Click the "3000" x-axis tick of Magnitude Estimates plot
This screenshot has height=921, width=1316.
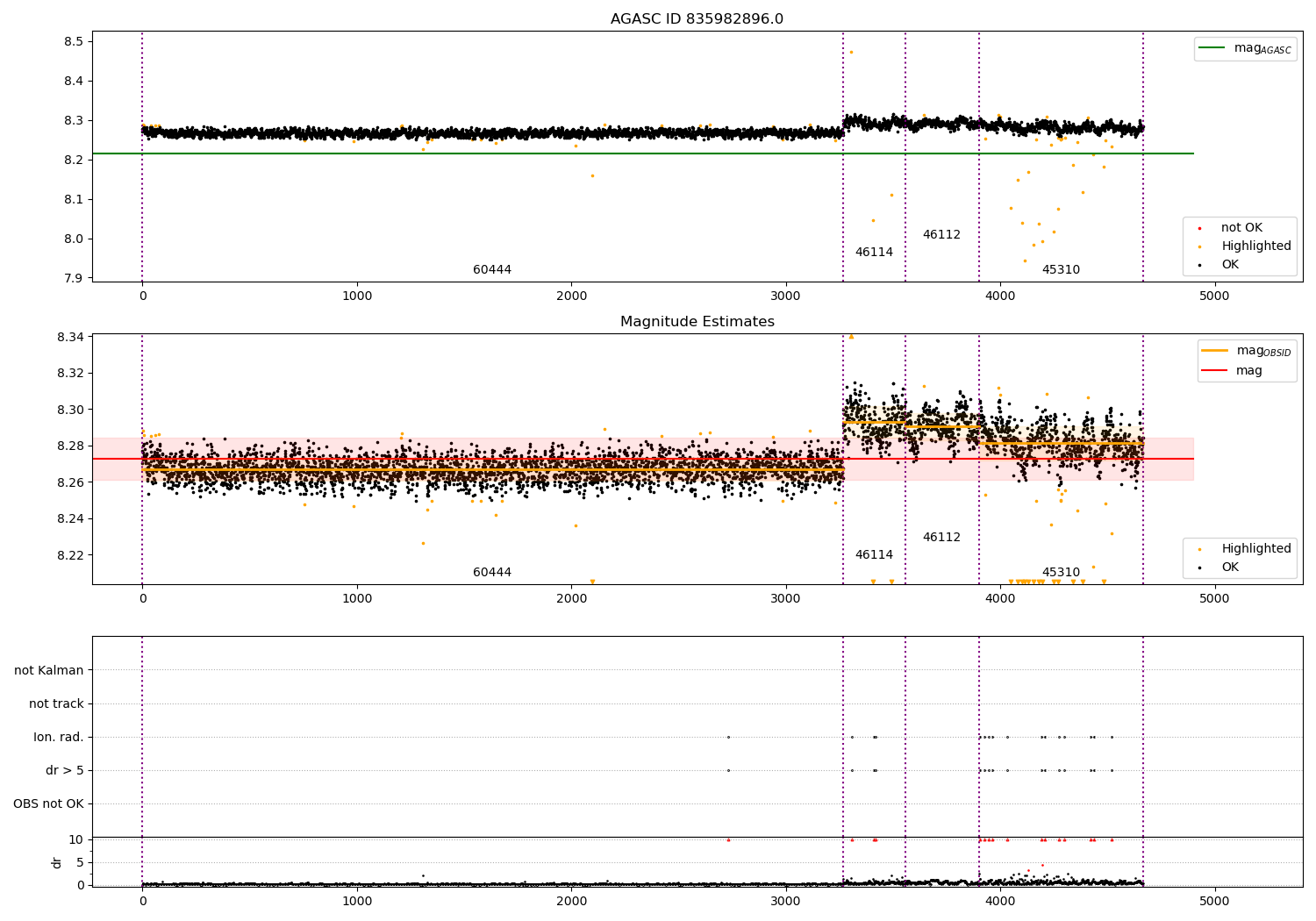click(785, 598)
